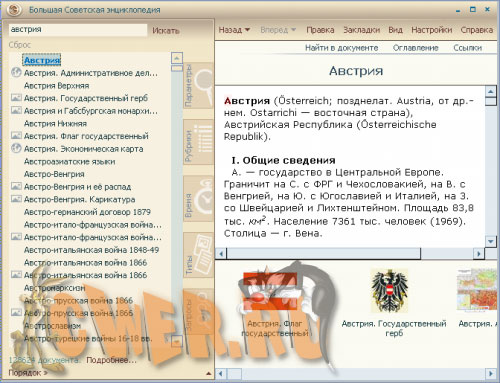500x383 pixels.
Task: Select Австрия Нижняя in results
Action: click(x=55, y=124)
